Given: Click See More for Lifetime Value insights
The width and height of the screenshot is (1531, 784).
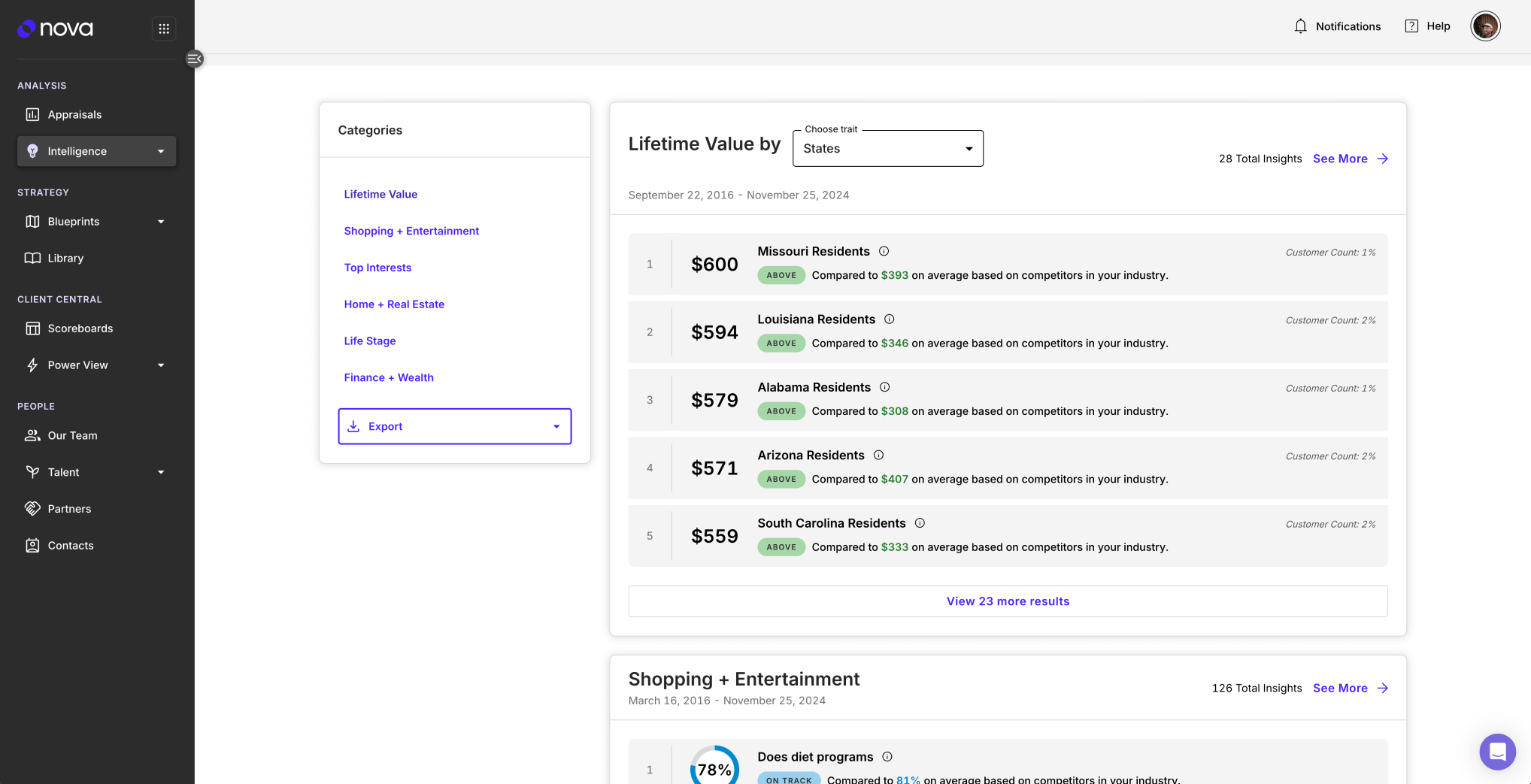Looking at the screenshot, I should (1350, 159).
